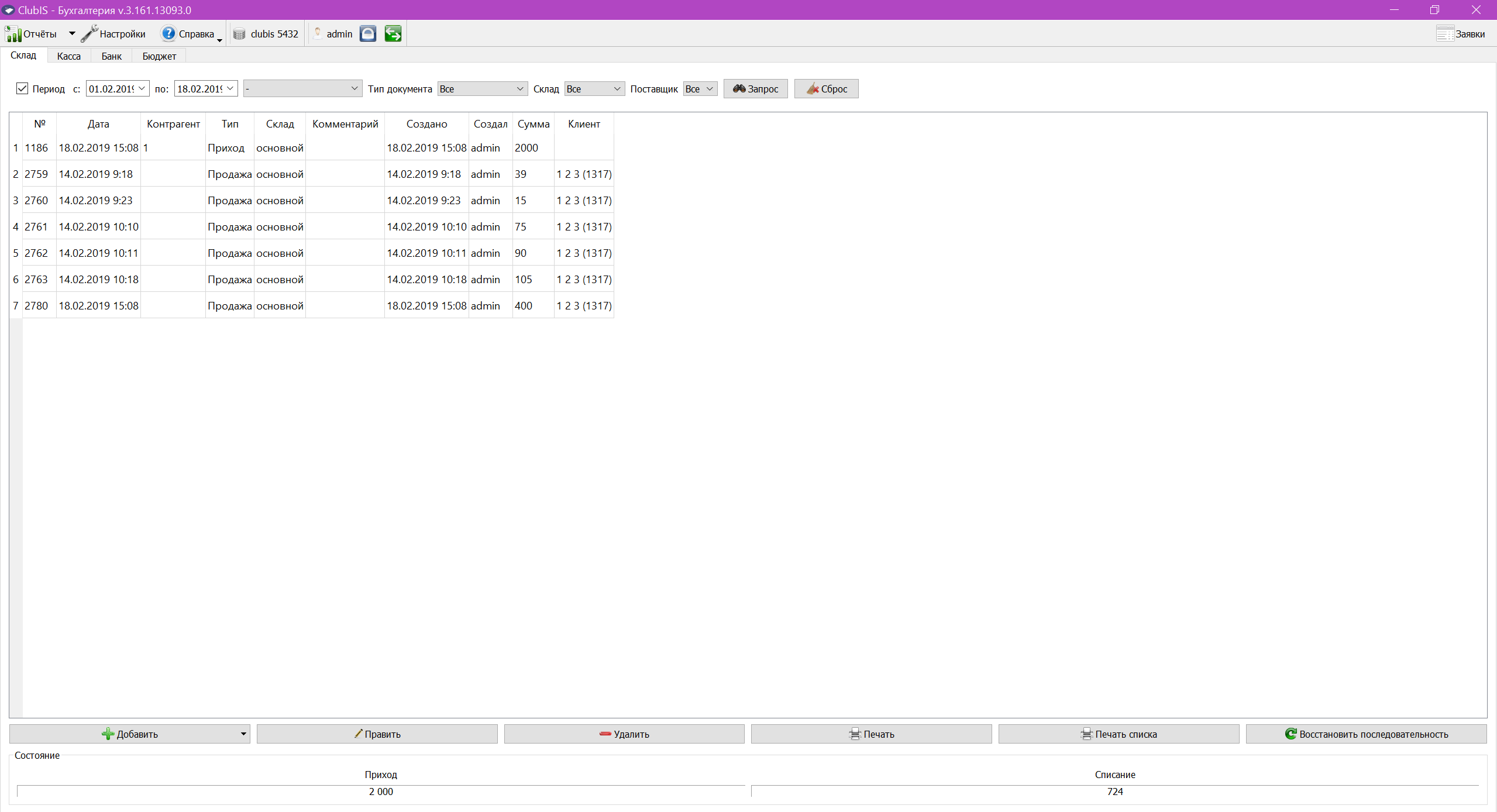Click the ClubIS application icon in title bar

click(8, 10)
